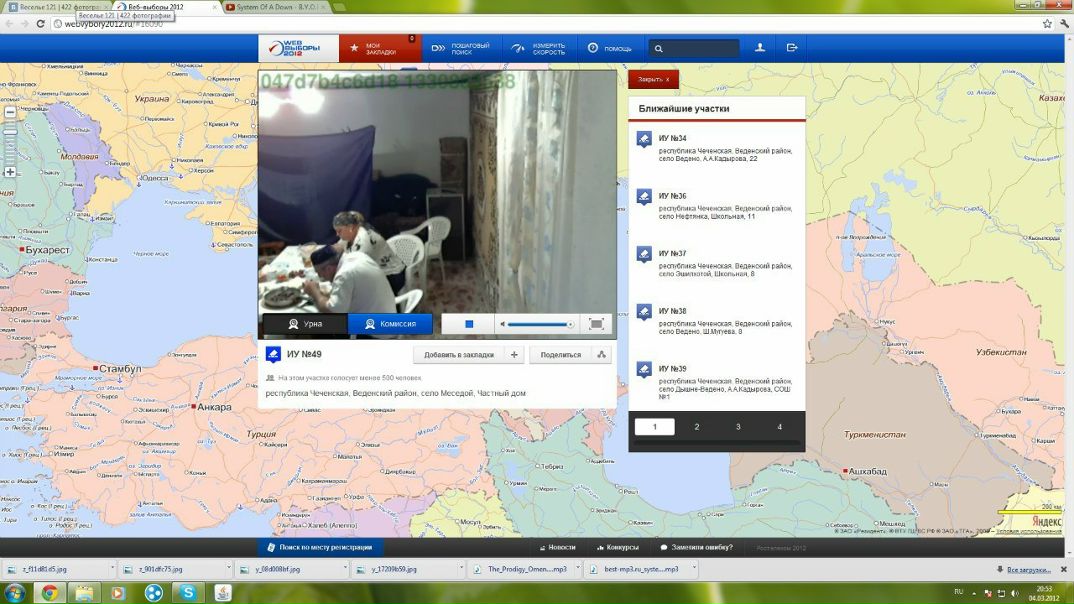Viewport: 1074px width, 604px height.
Task: Click the user account icon in navbar
Action: tap(761, 47)
